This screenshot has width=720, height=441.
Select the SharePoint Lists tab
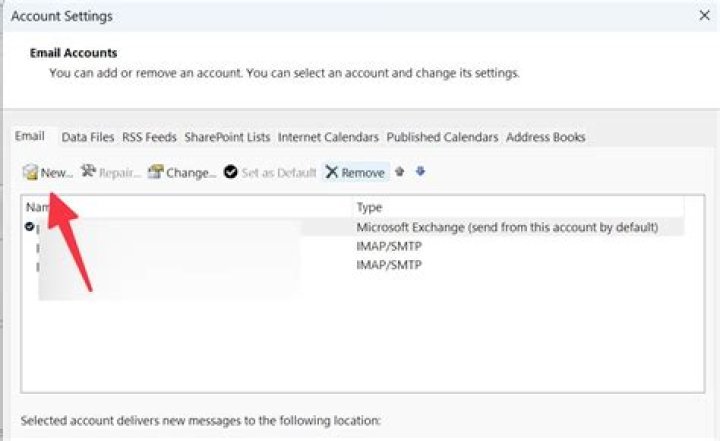227,137
